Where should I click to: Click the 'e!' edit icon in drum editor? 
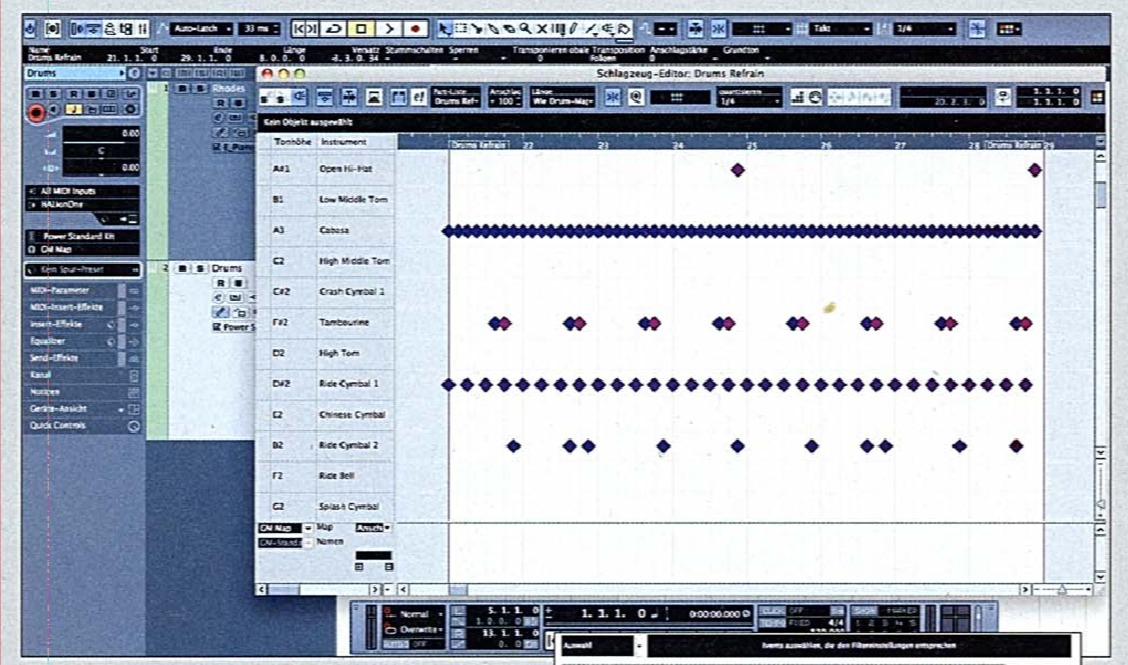pos(417,96)
